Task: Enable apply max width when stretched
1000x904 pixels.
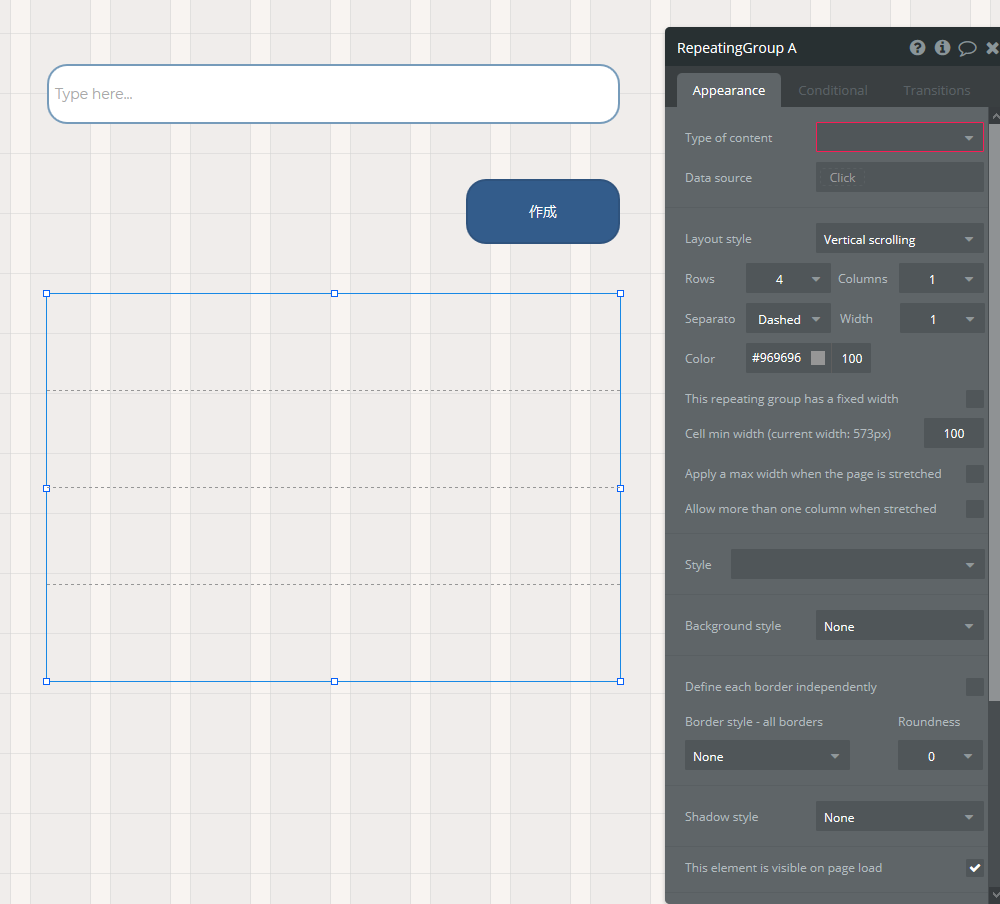Action: coord(974,474)
